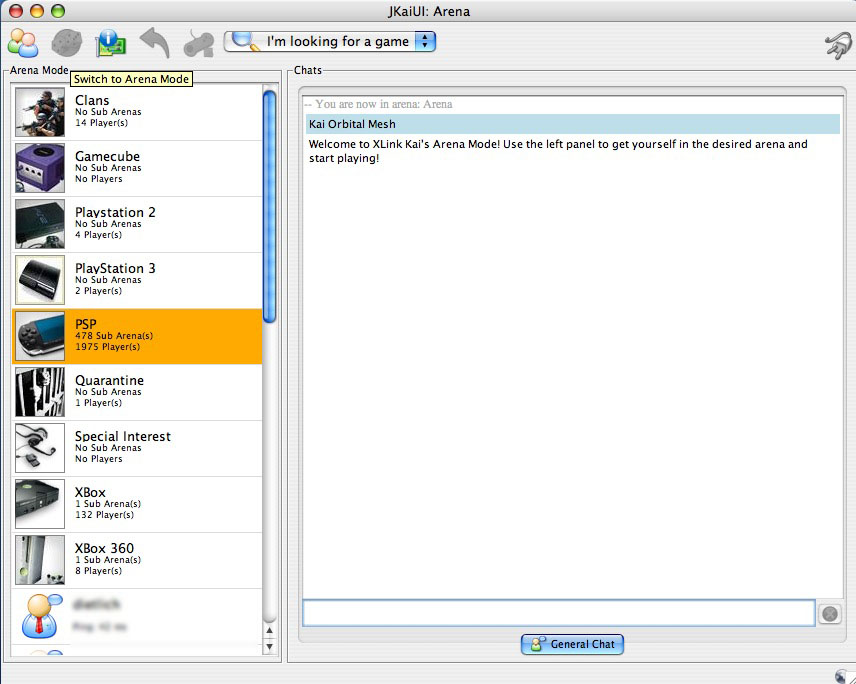Click the asteroid icon in toolbar
Viewport: 856px width, 684px height.
66,43
